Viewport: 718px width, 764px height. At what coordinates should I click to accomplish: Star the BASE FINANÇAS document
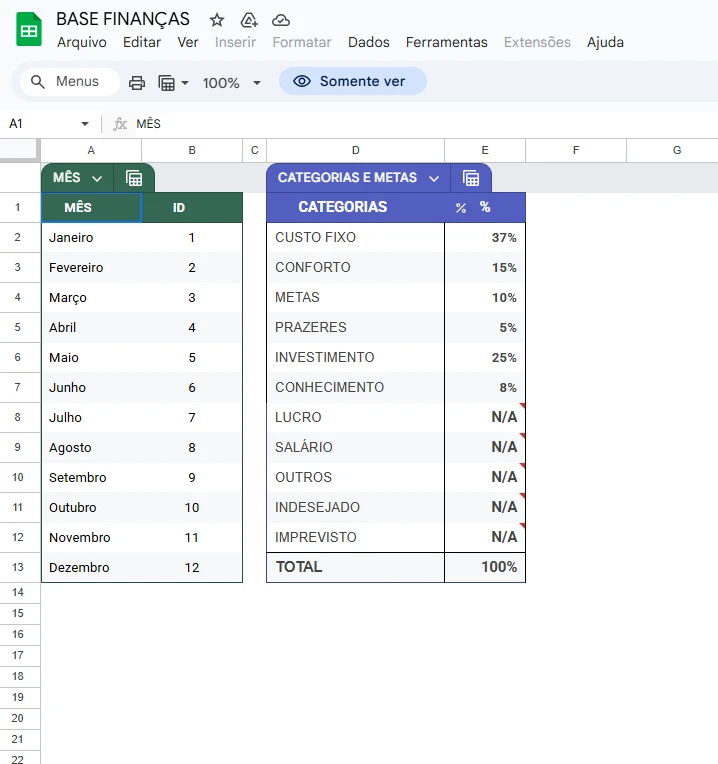(x=217, y=20)
